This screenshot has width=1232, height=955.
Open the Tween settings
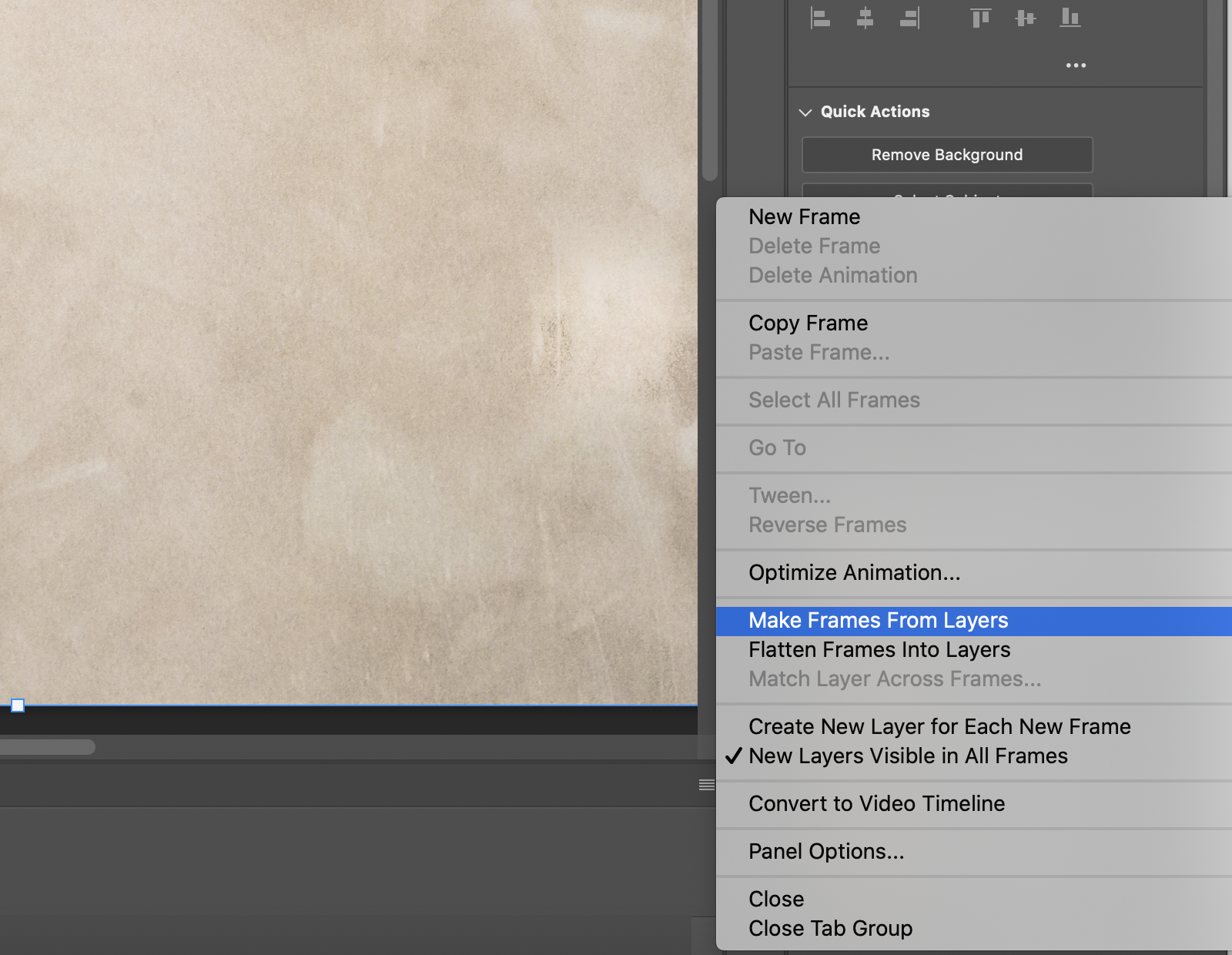[789, 495]
